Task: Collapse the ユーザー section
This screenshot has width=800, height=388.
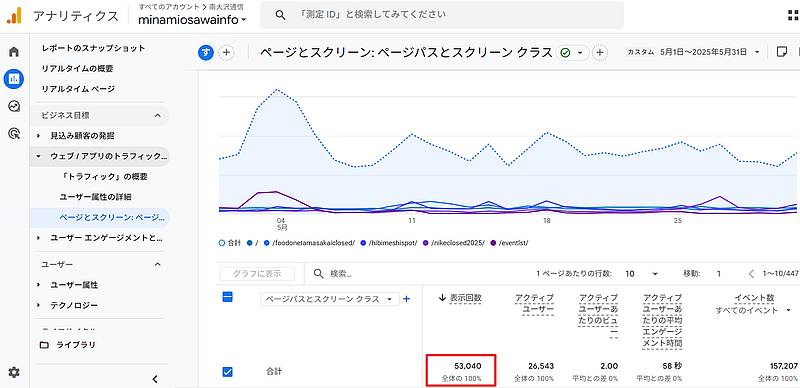Action: coord(158,264)
